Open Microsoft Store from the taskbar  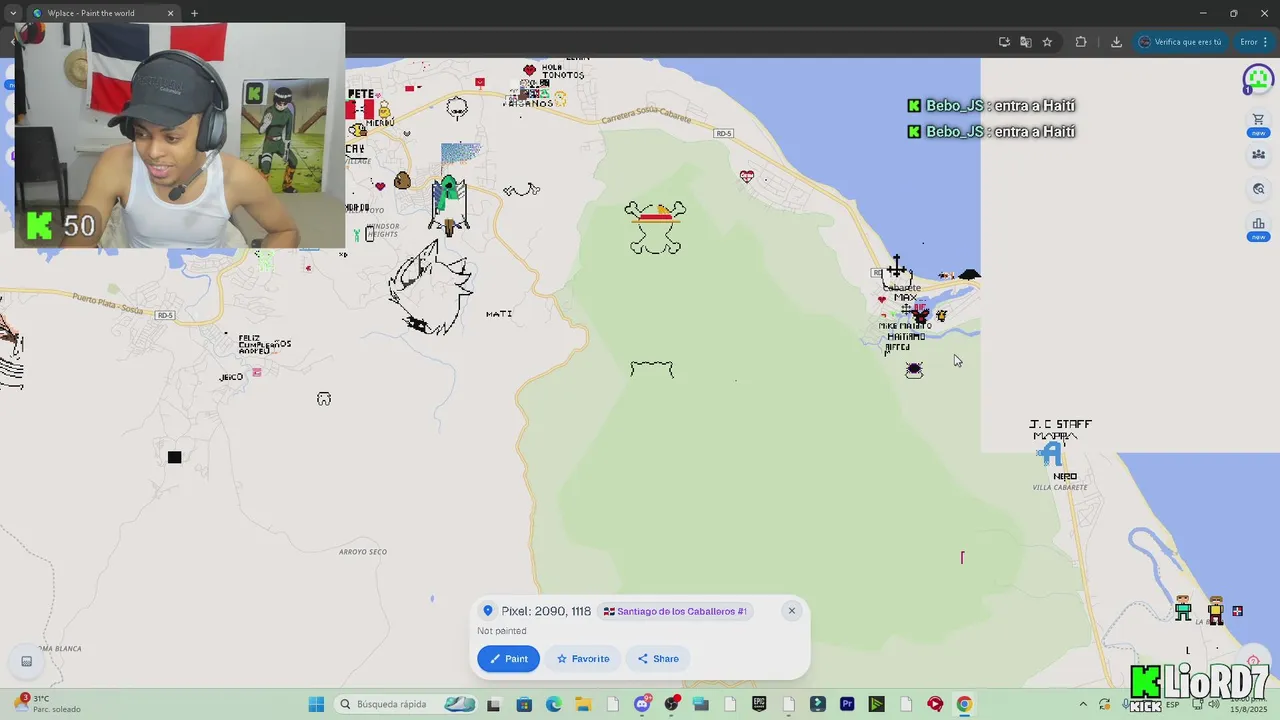click(524, 704)
